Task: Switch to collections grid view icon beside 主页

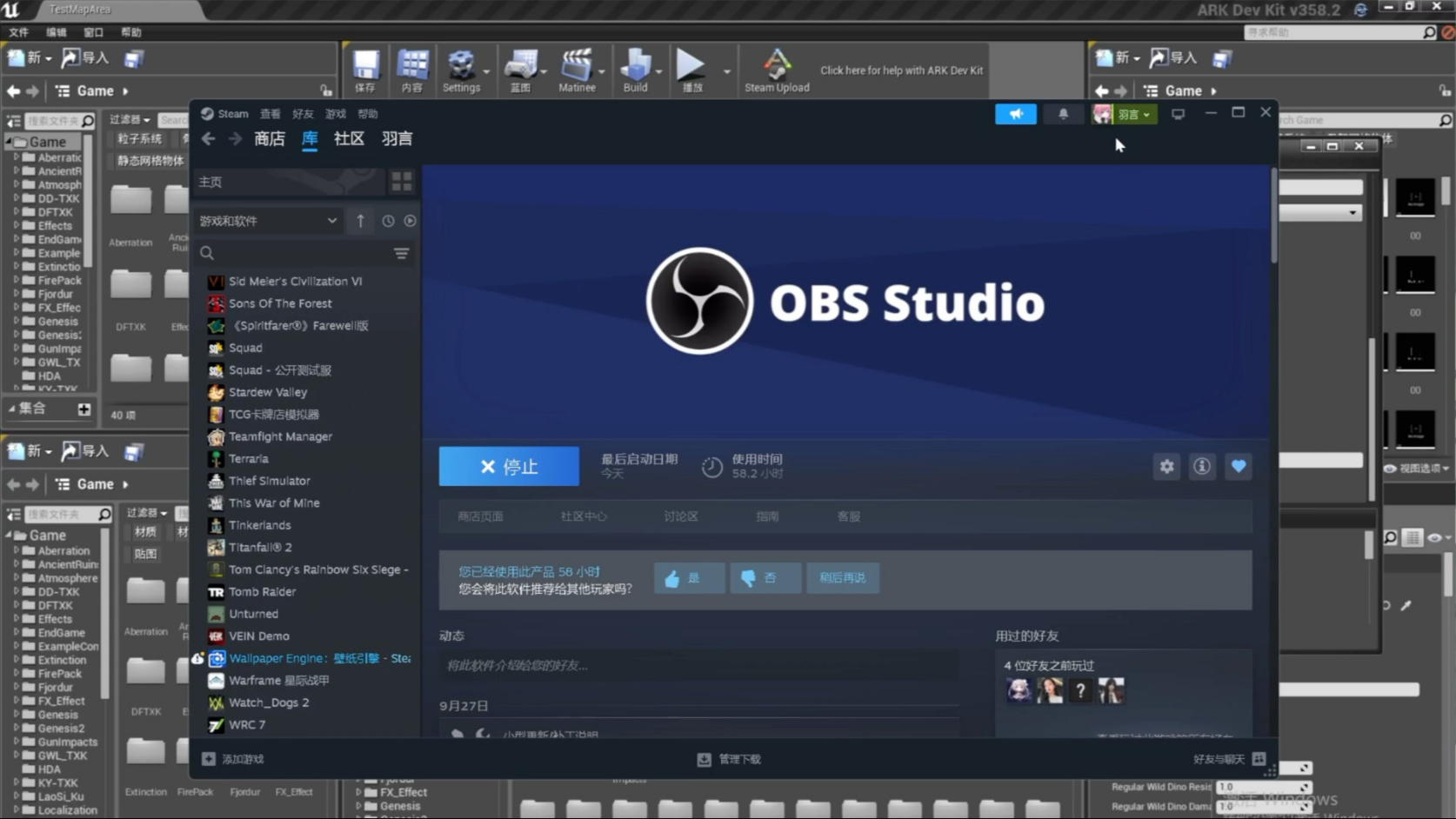Action: [402, 181]
